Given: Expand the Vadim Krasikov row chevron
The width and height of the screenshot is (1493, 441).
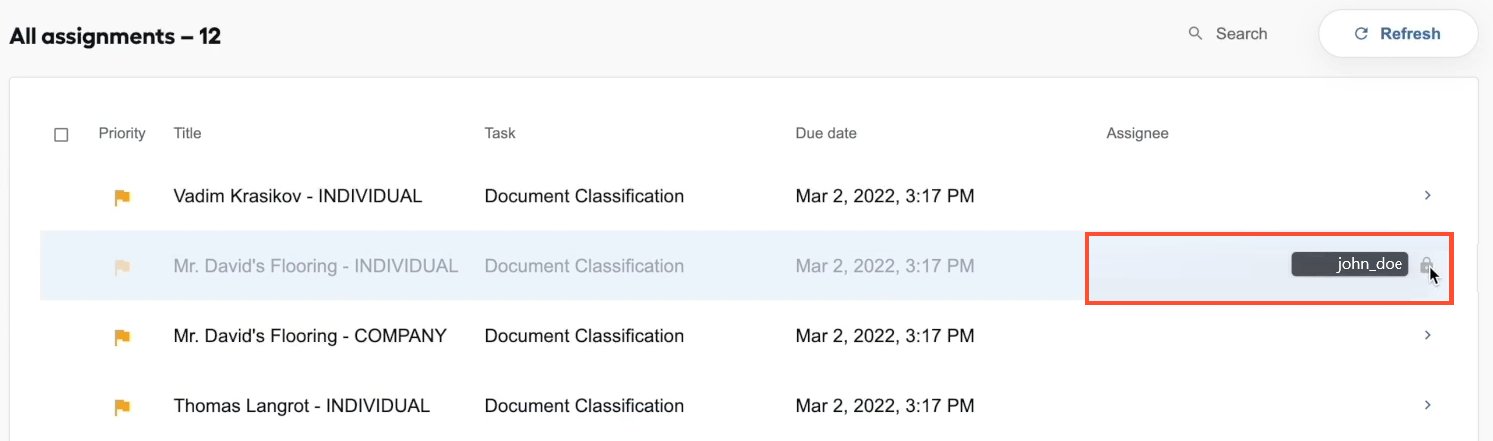Looking at the screenshot, I should 1428,195.
